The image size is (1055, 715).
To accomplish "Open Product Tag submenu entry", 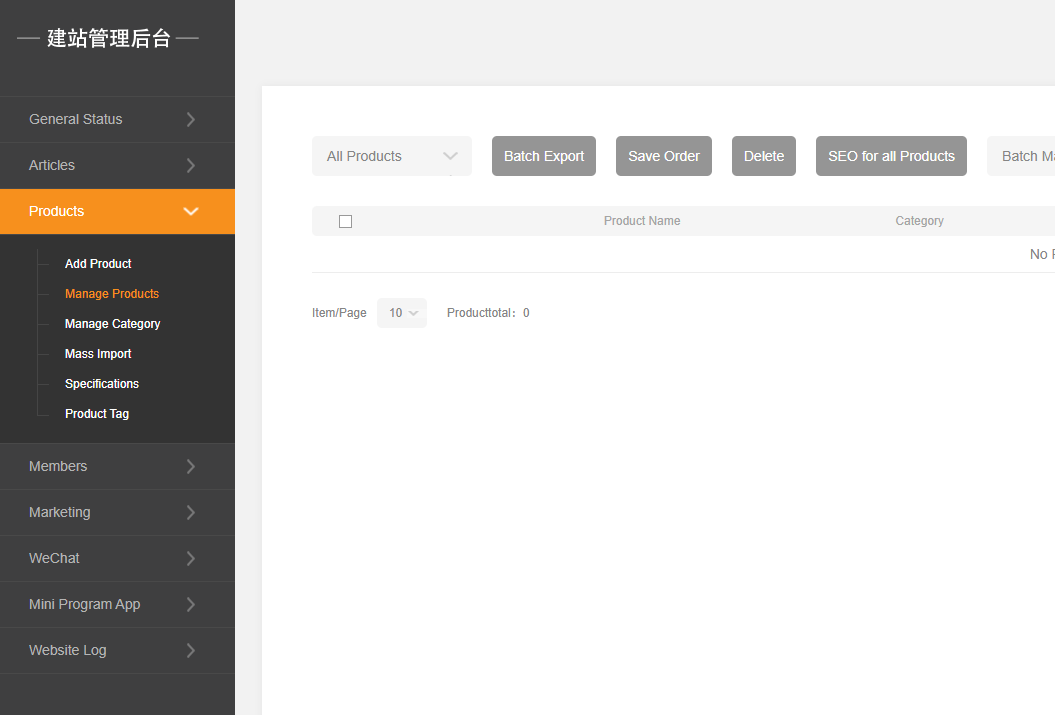I will point(97,414).
